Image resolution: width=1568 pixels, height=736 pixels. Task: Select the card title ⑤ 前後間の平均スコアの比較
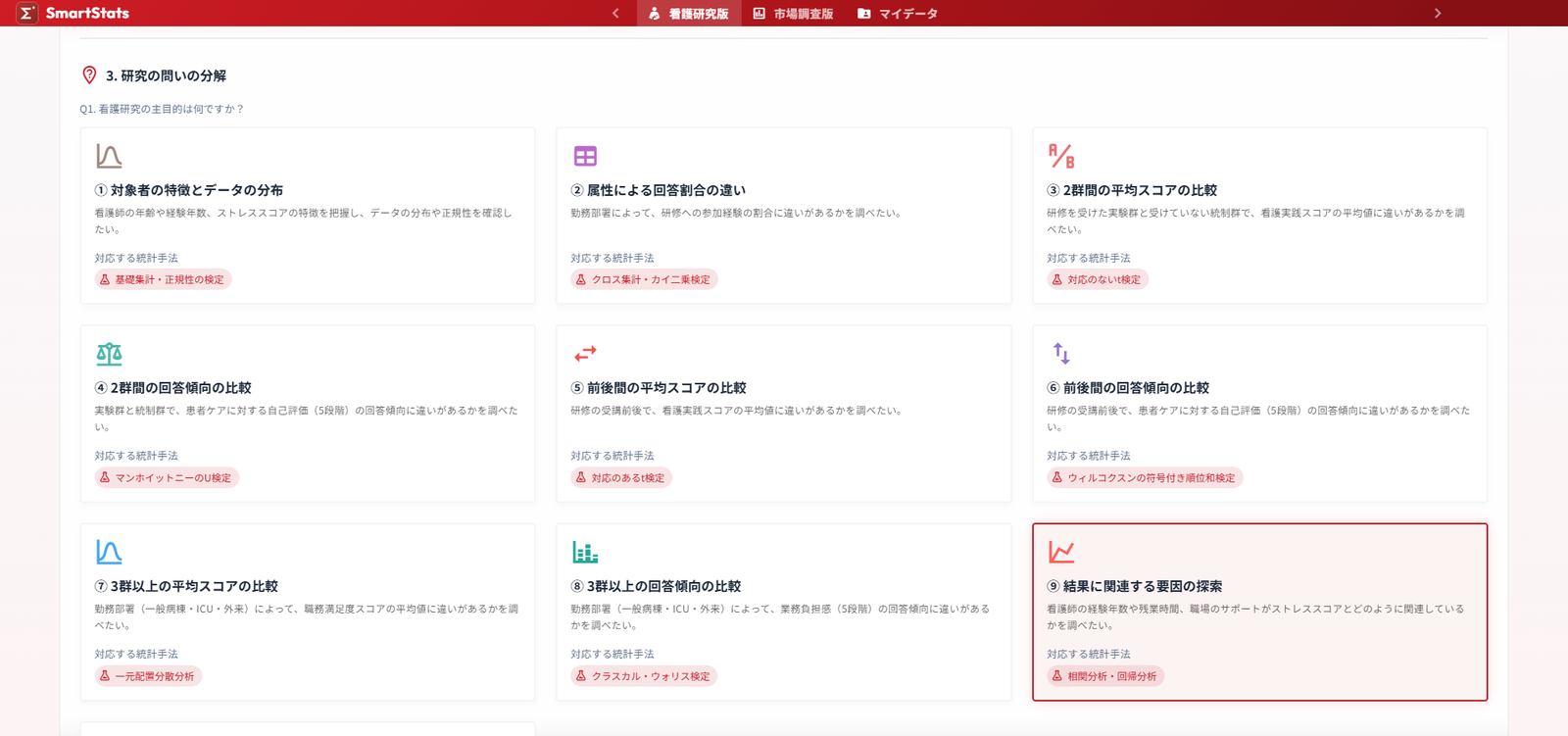659,388
